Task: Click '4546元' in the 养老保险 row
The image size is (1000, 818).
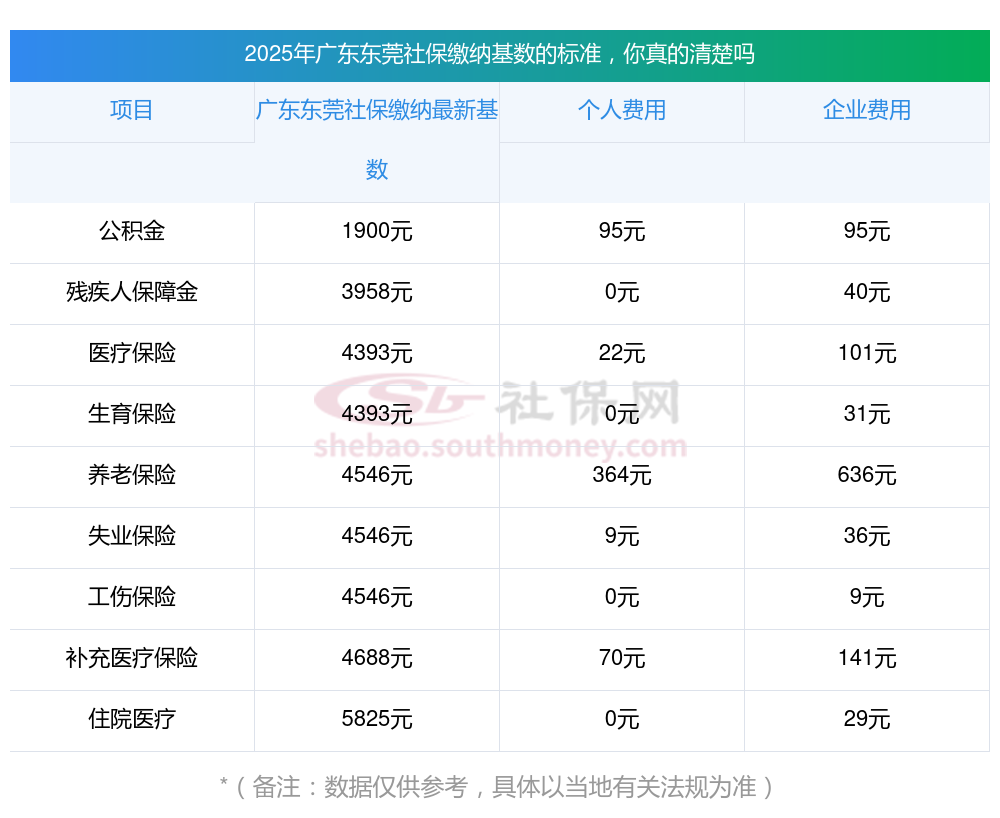Action: coord(377,475)
